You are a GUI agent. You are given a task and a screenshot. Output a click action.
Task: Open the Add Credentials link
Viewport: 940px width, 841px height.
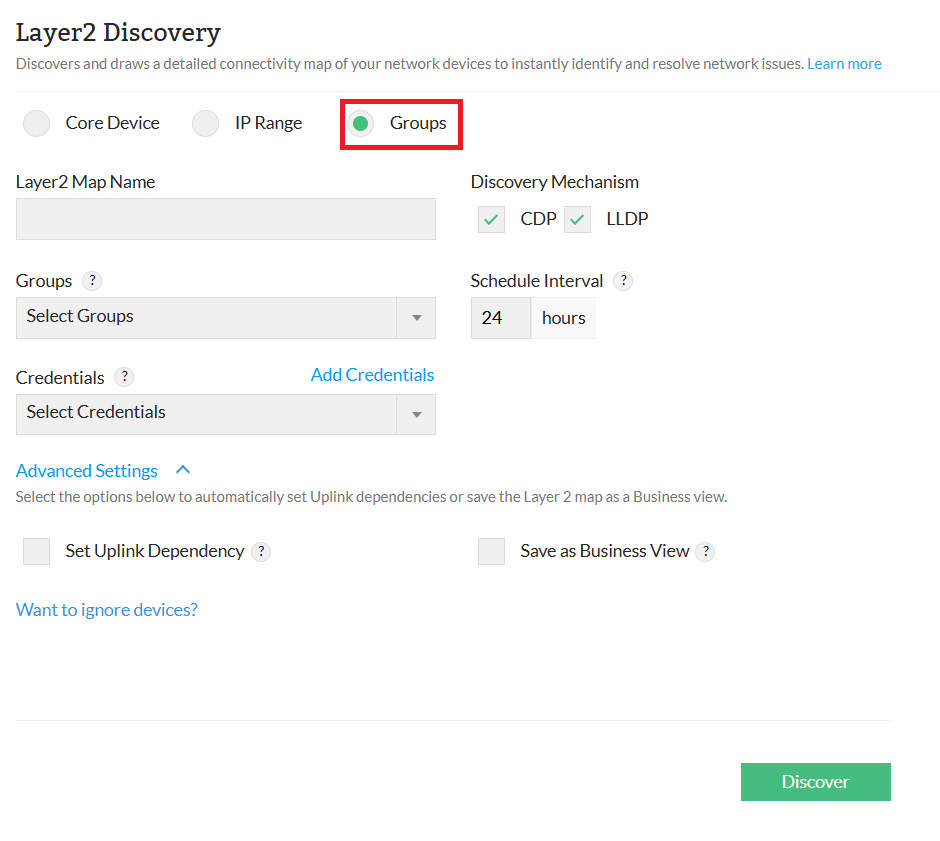pos(372,375)
